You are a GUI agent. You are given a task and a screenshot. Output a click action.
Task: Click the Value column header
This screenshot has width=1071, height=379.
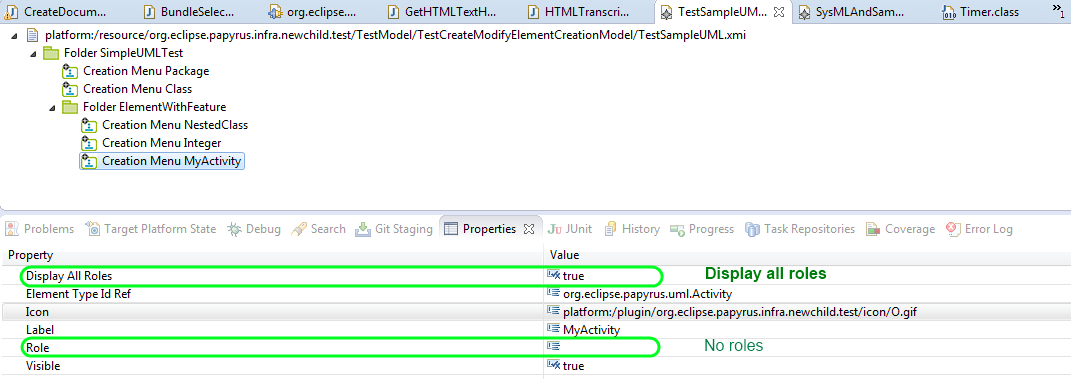[807, 255]
